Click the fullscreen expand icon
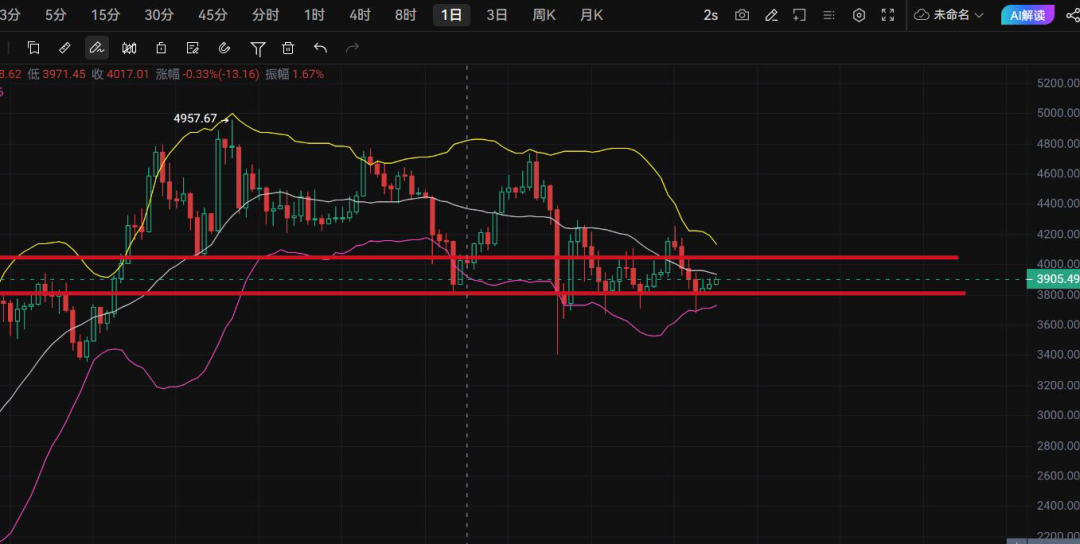Screen dimensions: 1080x544 pyautogui.click(x=888, y=15)
